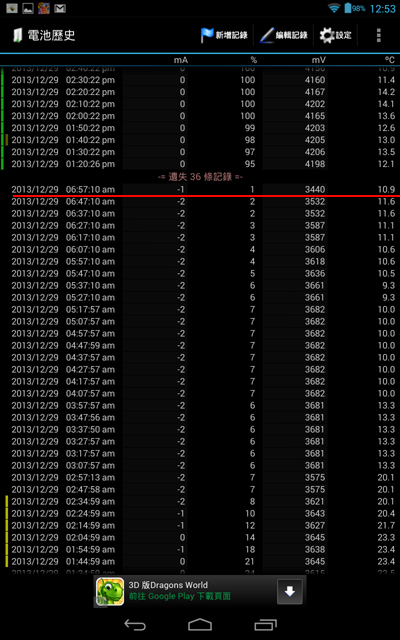400x640 pixels.
Task: Select the 01:44:59 am record row
Action: pyautogui.click(x=200, y=562)
